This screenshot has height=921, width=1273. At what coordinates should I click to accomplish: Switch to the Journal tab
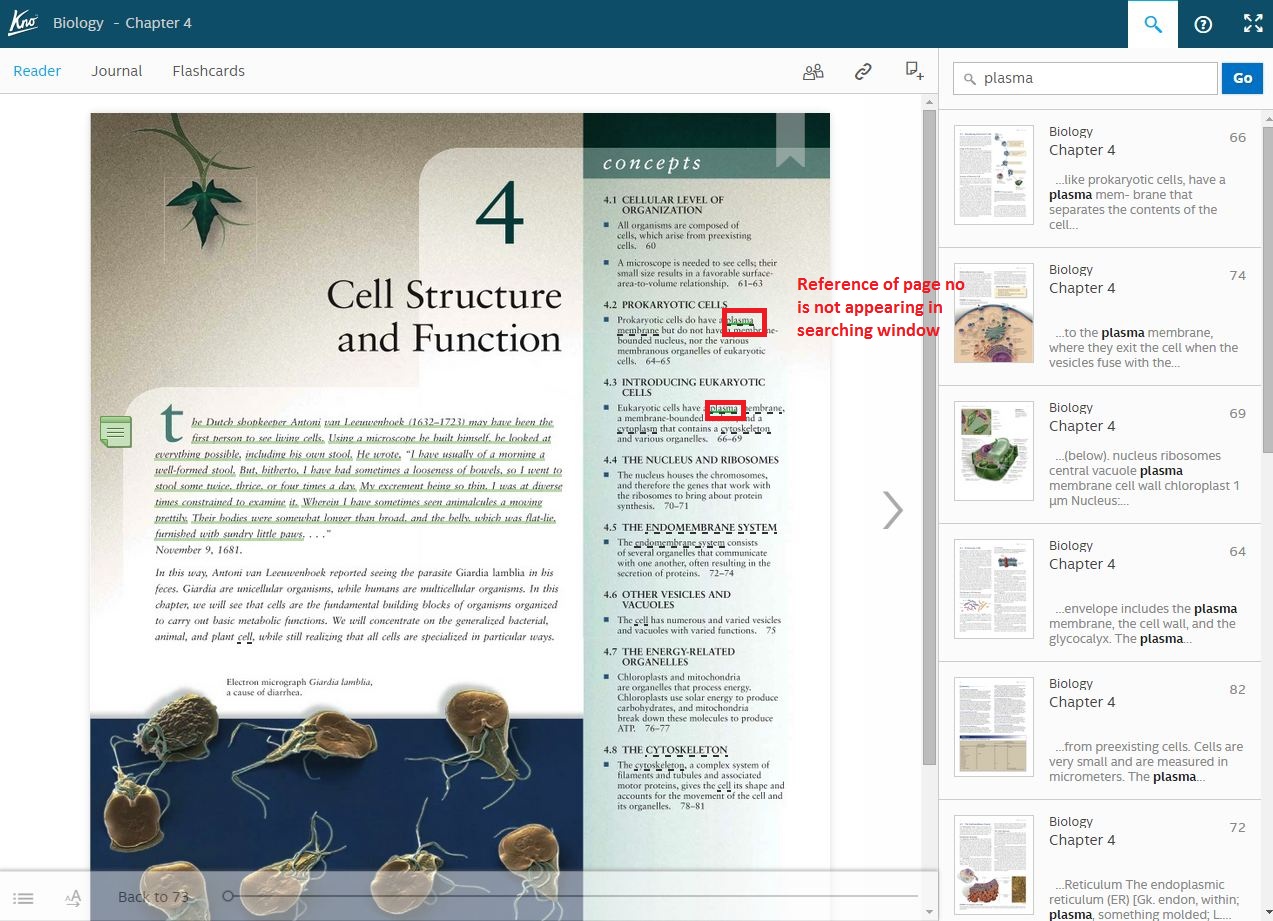117,71
